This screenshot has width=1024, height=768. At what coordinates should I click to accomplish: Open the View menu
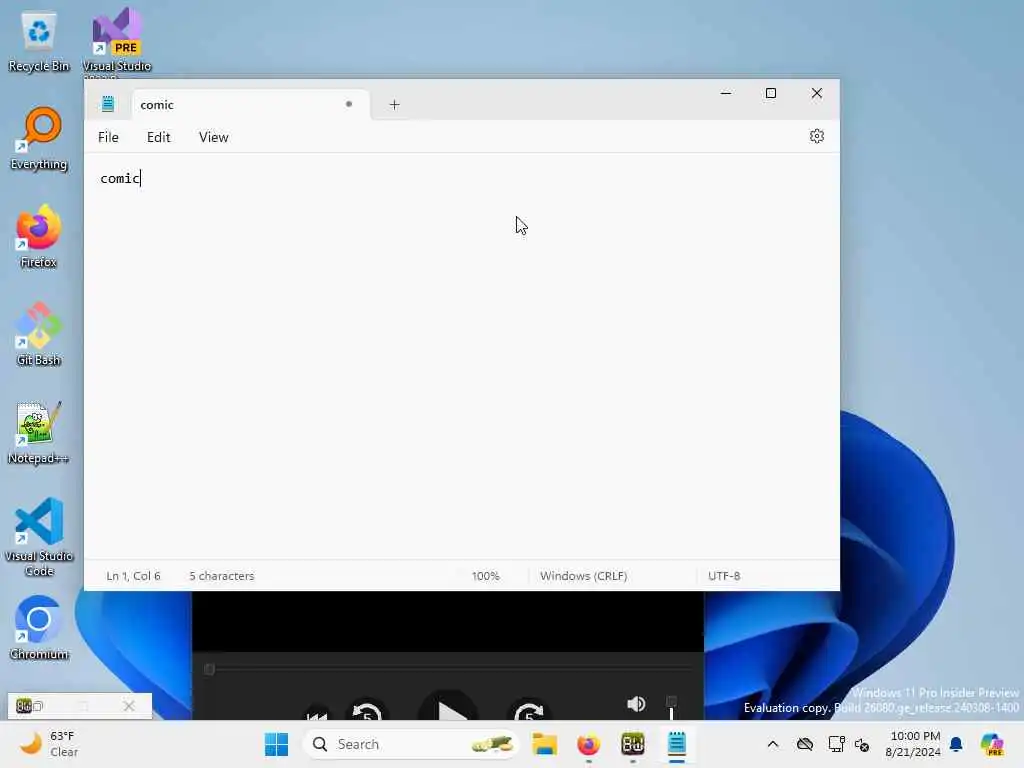(x=214, y=137)
